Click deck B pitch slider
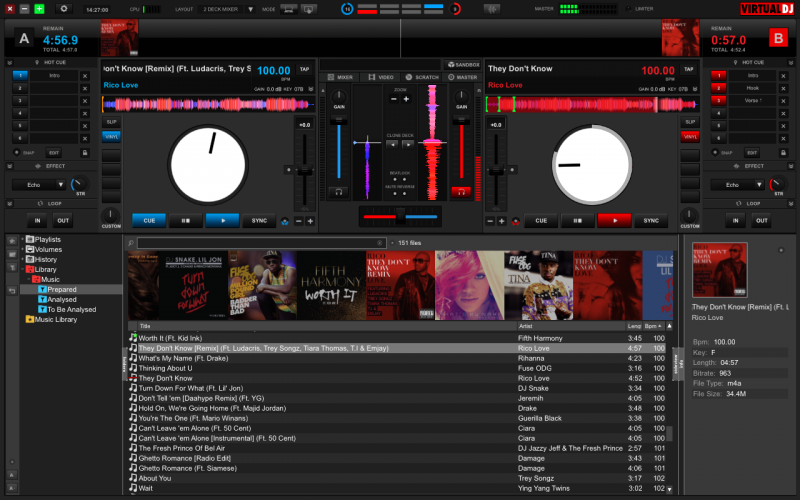The height and width of the screenshot is (500, 800). coord(496,171)
